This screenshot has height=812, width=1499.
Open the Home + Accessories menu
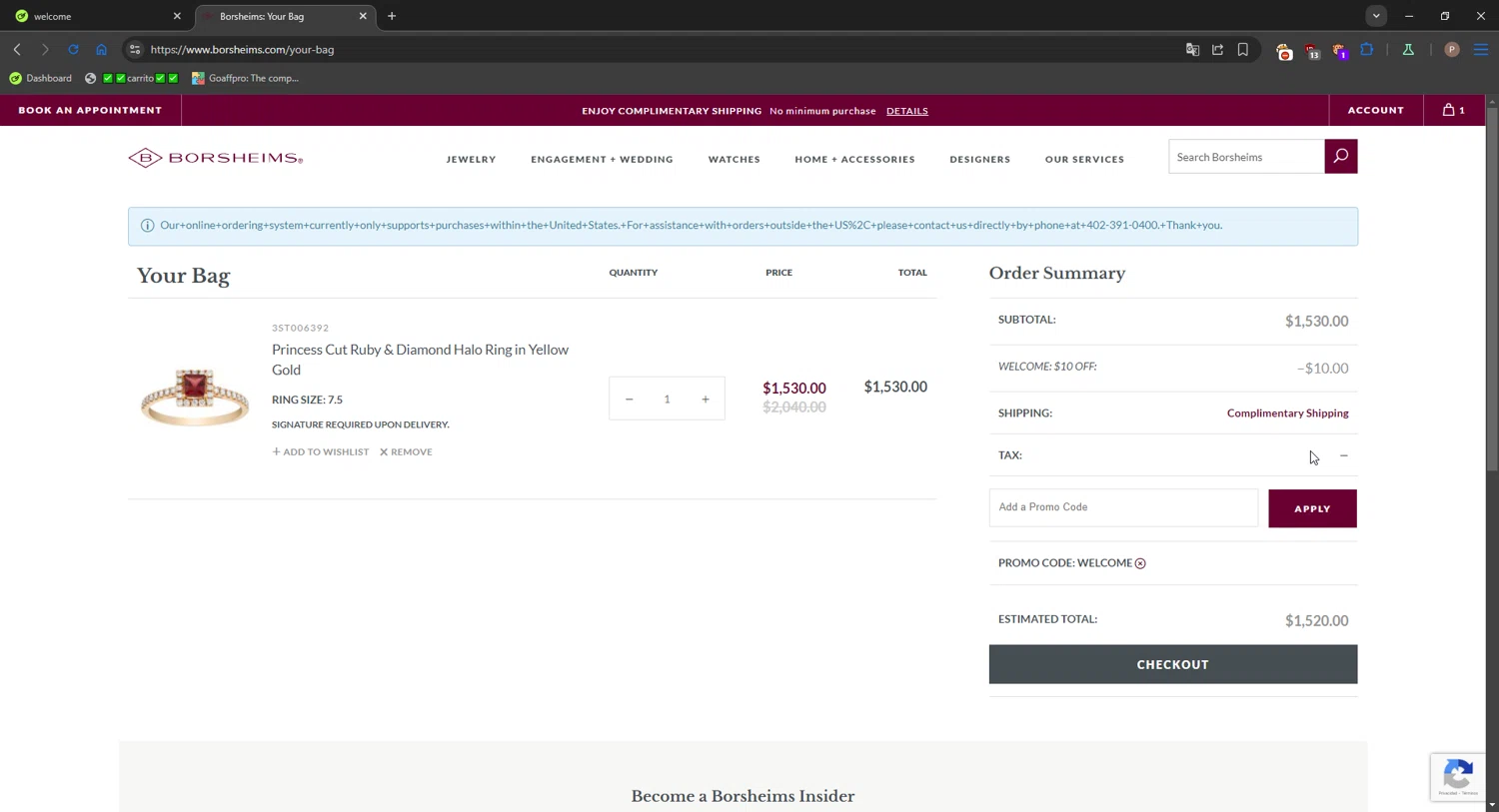[x=854, y=159]
